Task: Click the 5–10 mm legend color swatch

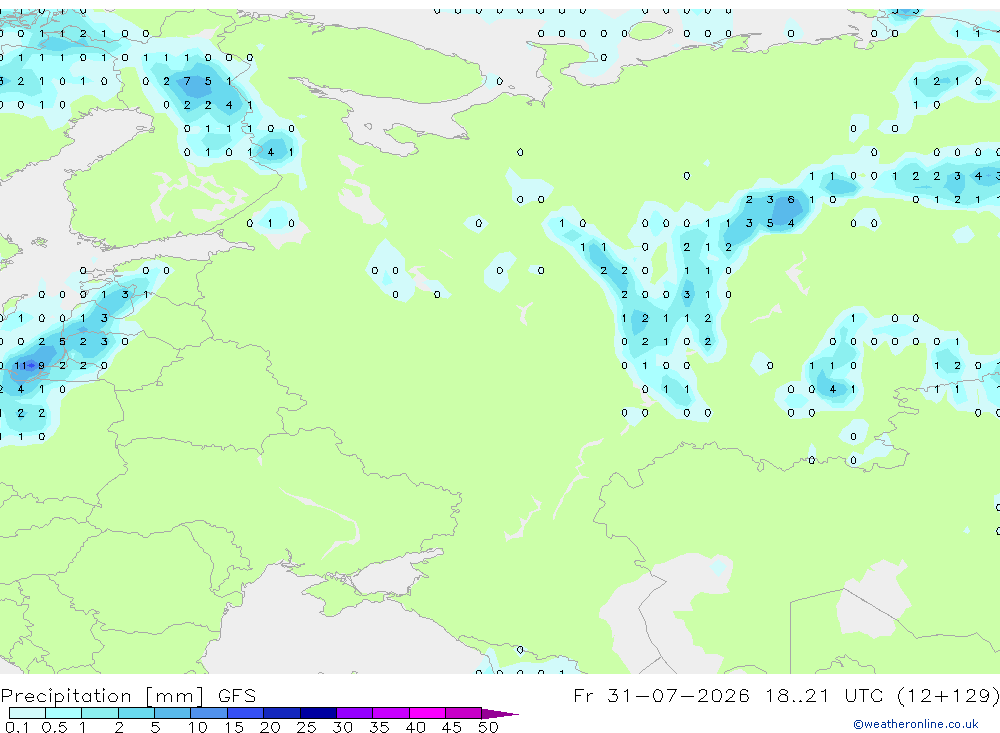Action: click(172, 713)
